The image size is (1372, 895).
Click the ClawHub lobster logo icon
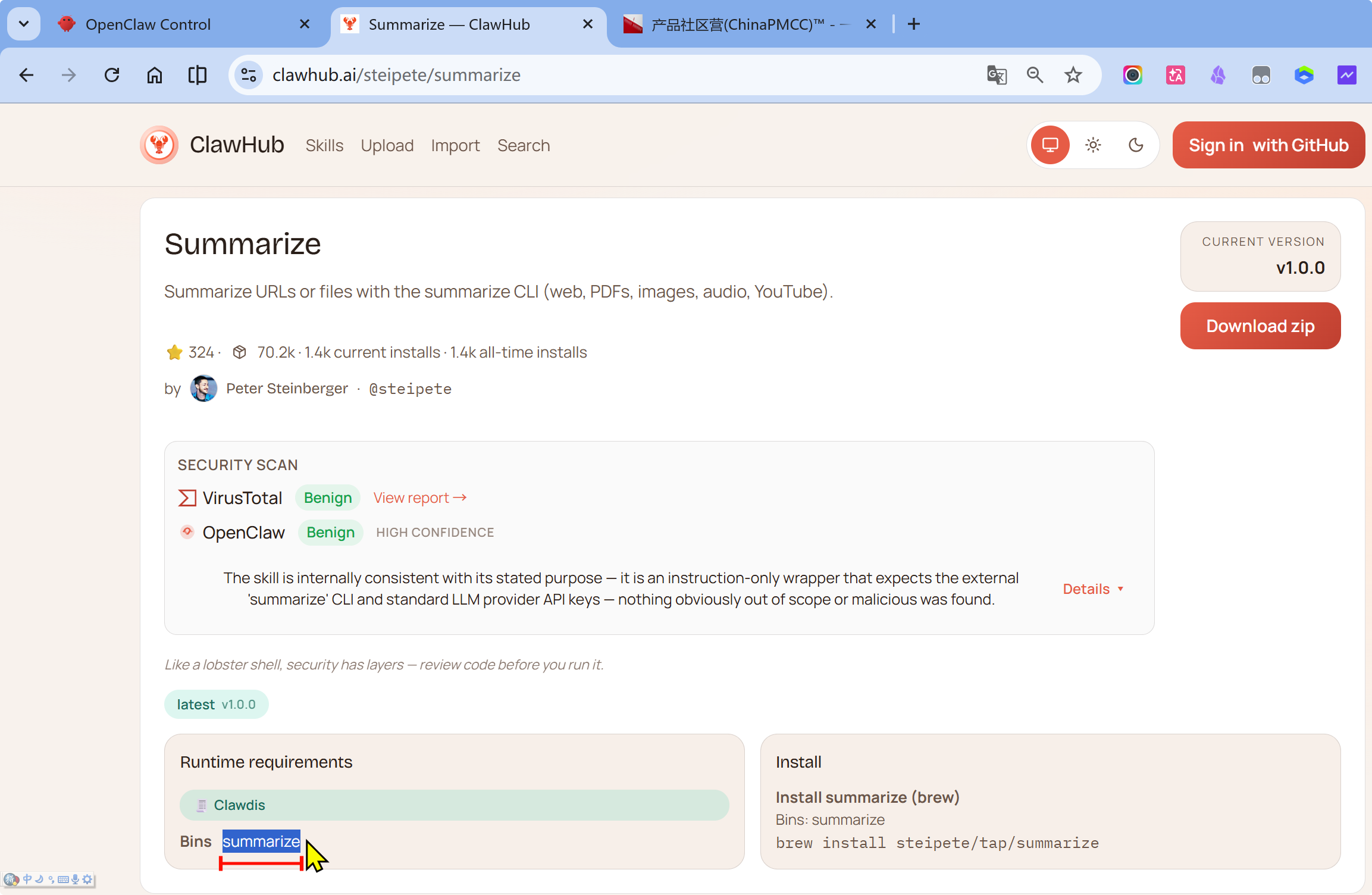coord(159,145)
